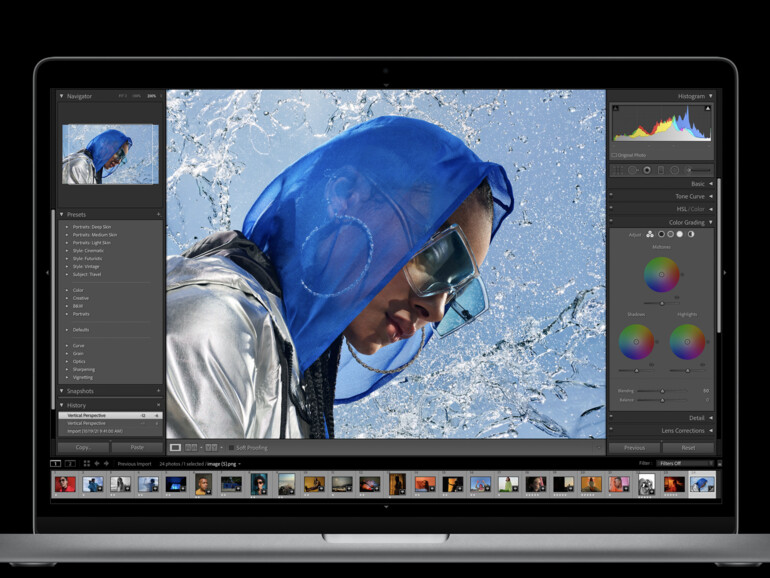This screenshot has height=578, width=770.
Task: Click the Reset button
Action: [x=688, y=447]
